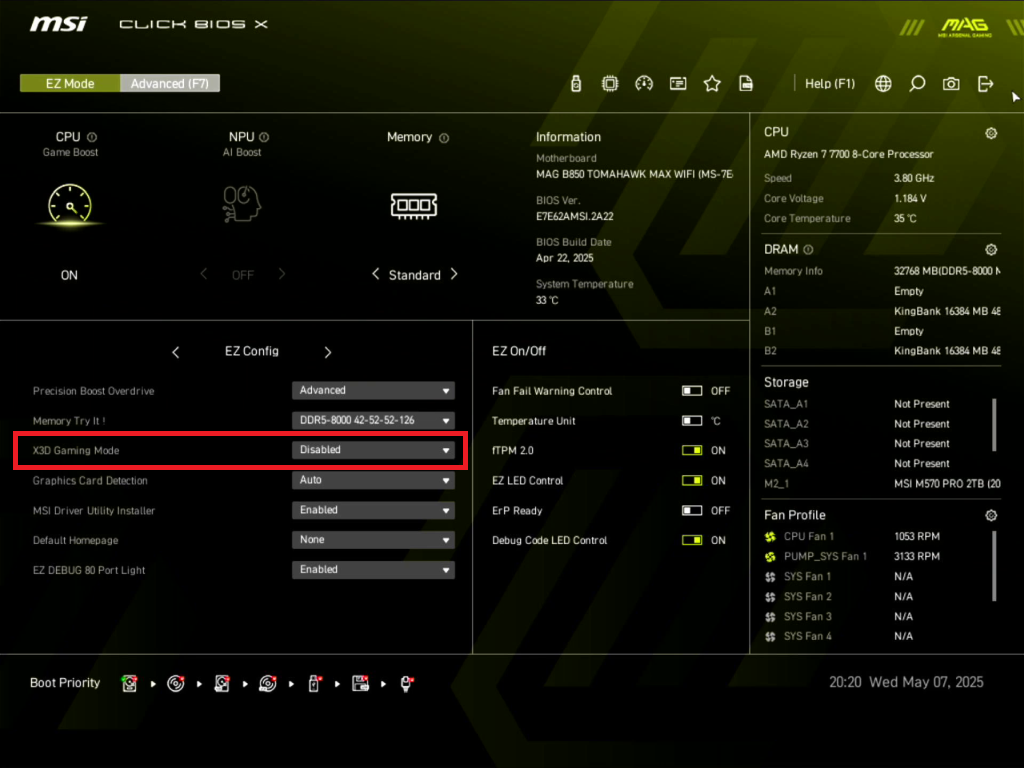Click previous Memory profile arrow
Screen dimensions: 1024x768
coord(376,274)
